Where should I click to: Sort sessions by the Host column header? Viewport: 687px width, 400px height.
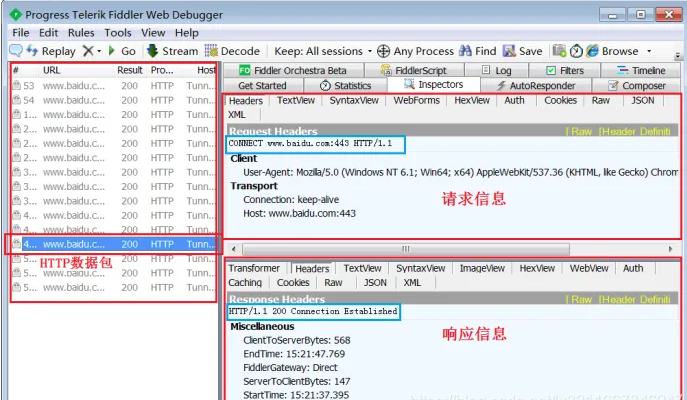click(206, 70)
